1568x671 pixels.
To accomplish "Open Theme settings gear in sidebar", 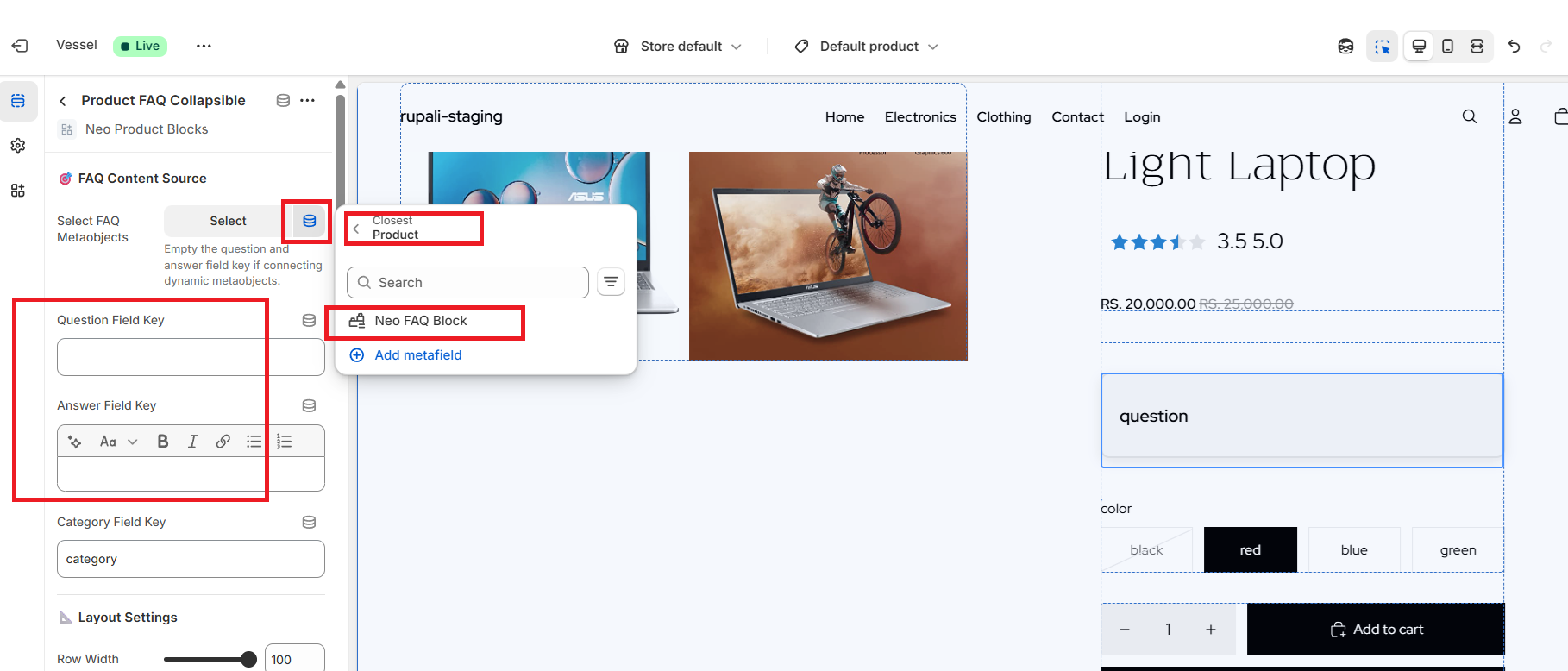I will (x=18, y=146).
